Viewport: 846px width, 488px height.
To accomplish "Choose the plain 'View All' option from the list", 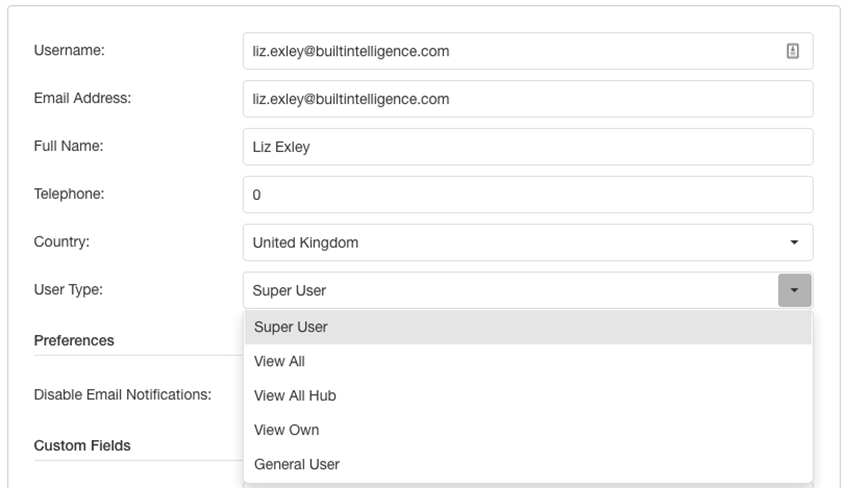I will pyautogui.click(x=528, y=362).
